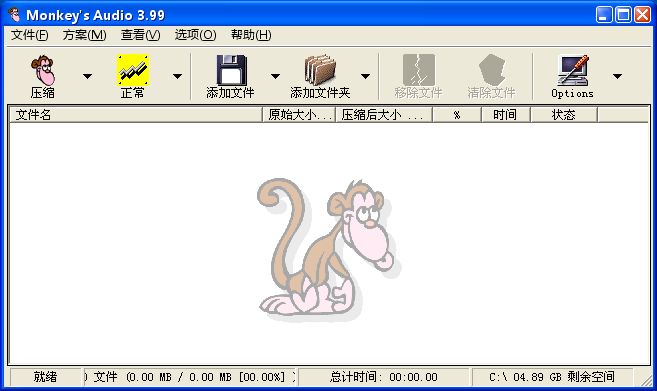This screenshot has width=657, height=391.
Task: Click the Monkey's Audio title bar icon
Action: tap(14, 15)
